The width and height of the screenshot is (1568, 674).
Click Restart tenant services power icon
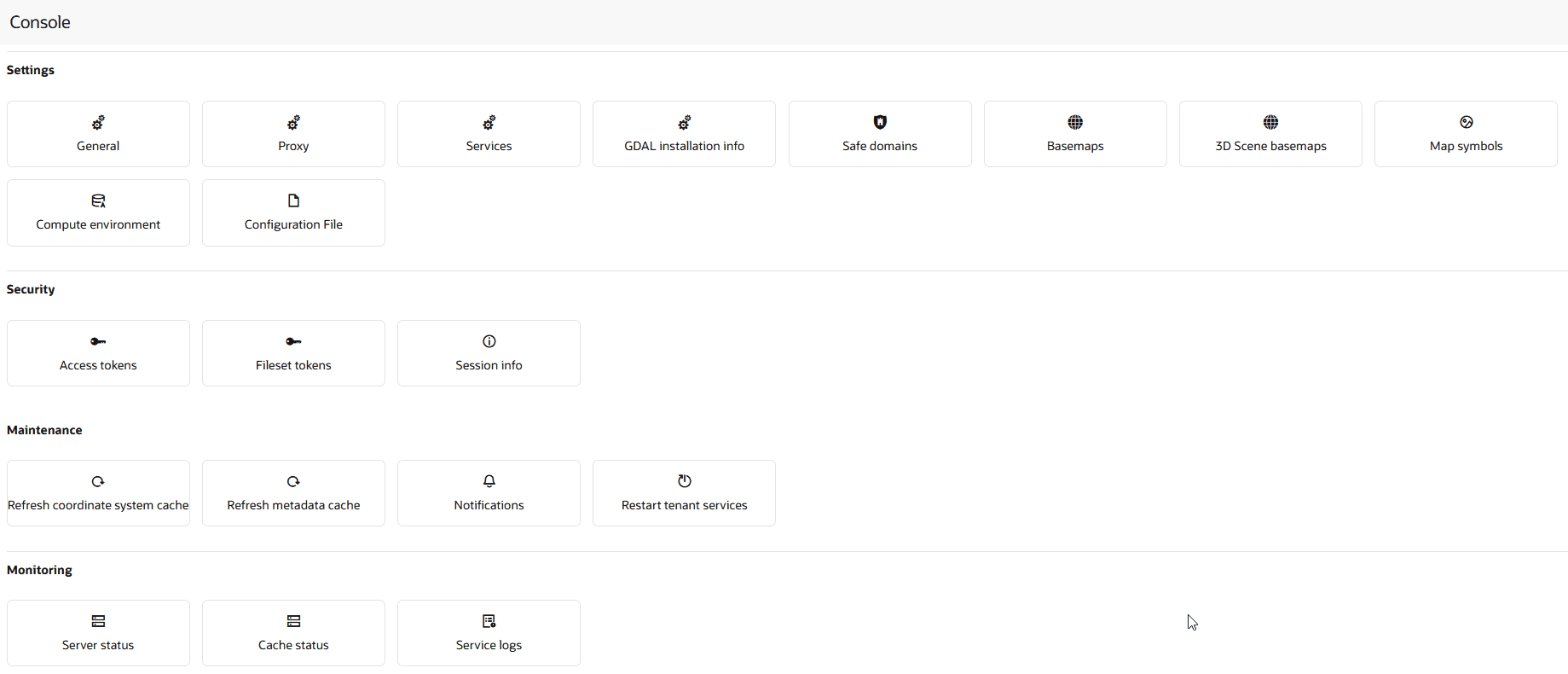(685, 481)
